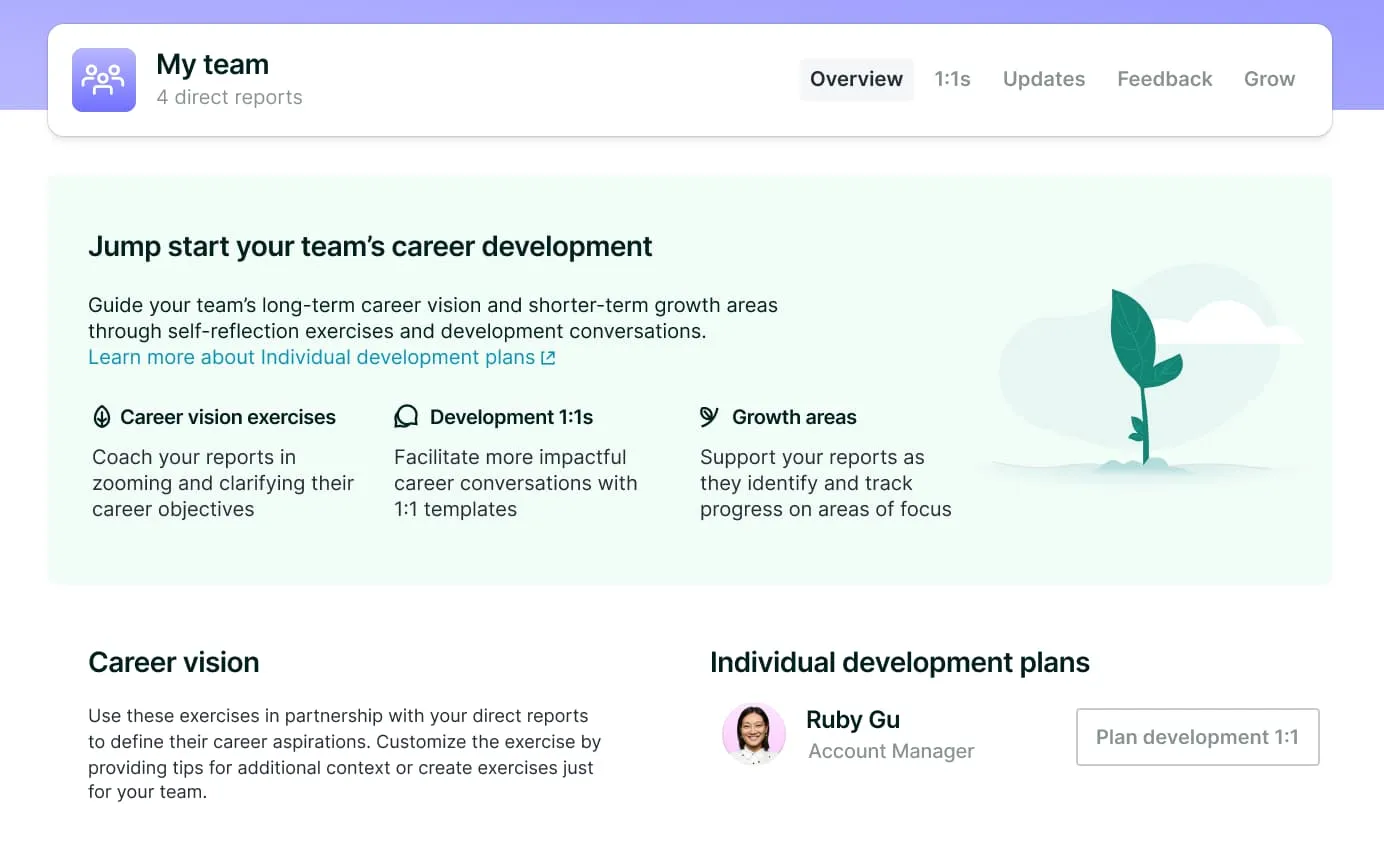Click the Career vision exercises leaf icon
Viewport: 1384px width, 856px height.
[101, 417]
